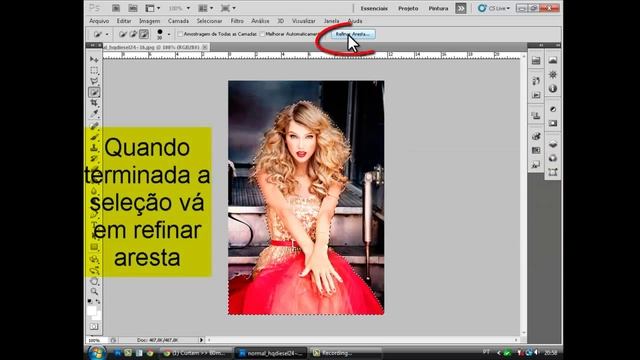Image resolution: width=640 pixels, height=360 pixels.
Task: Open the Editar menu
Action: 124,21
